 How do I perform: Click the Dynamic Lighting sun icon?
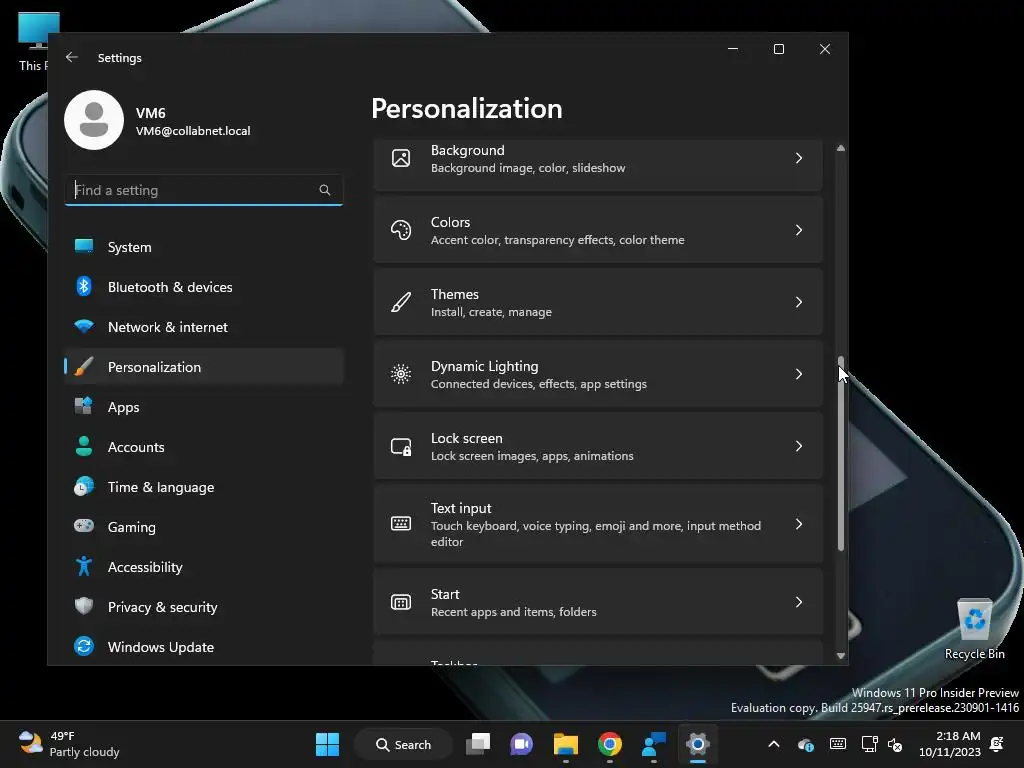pyautogui.click(x=401, y=374)
